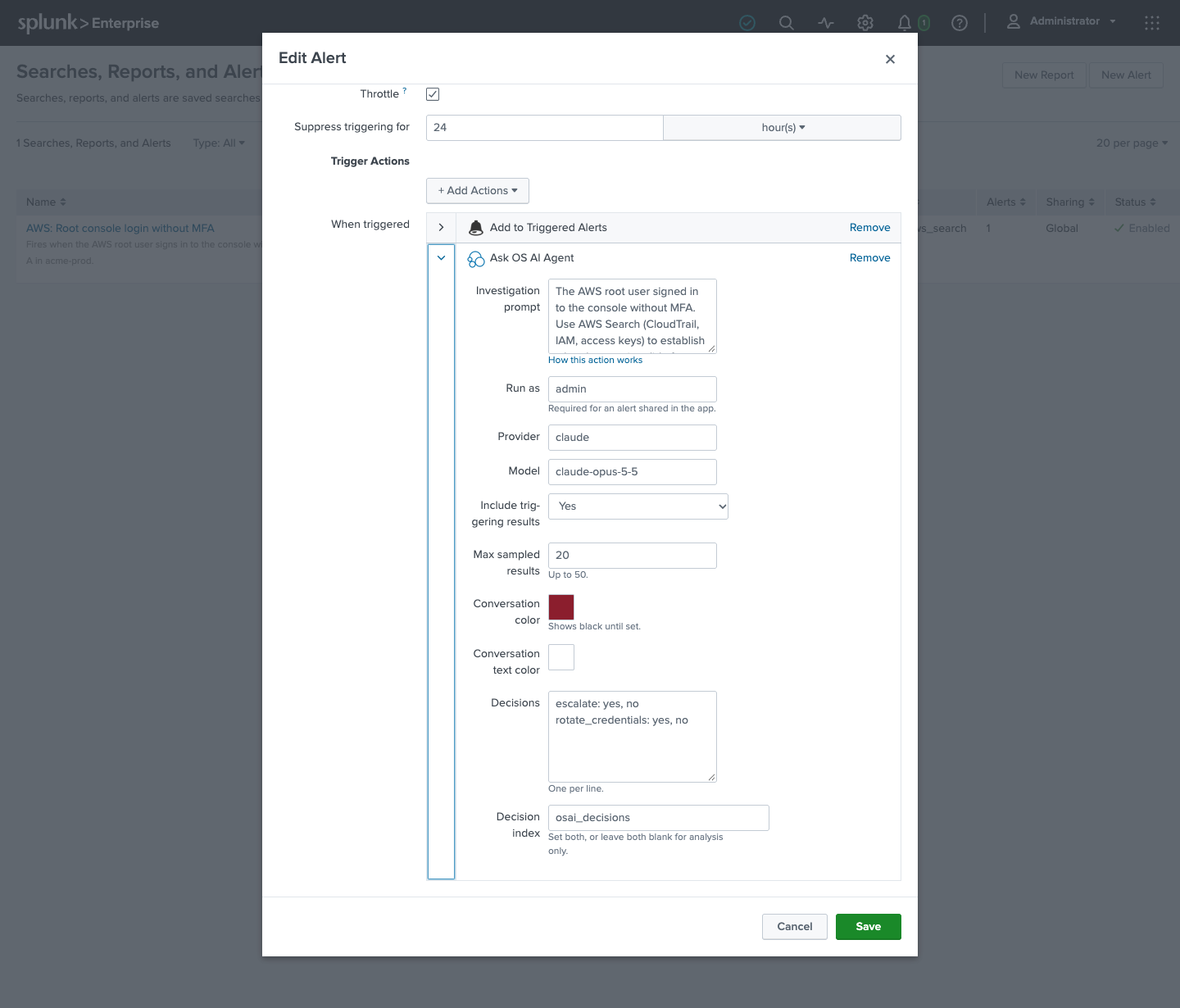Sort the table by Name column

46,202
